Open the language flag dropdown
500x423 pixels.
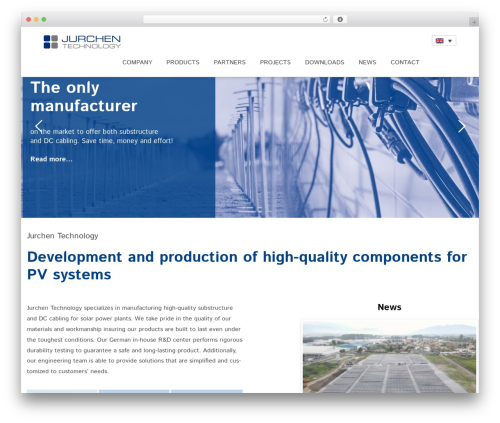click(x=444, y=41)
